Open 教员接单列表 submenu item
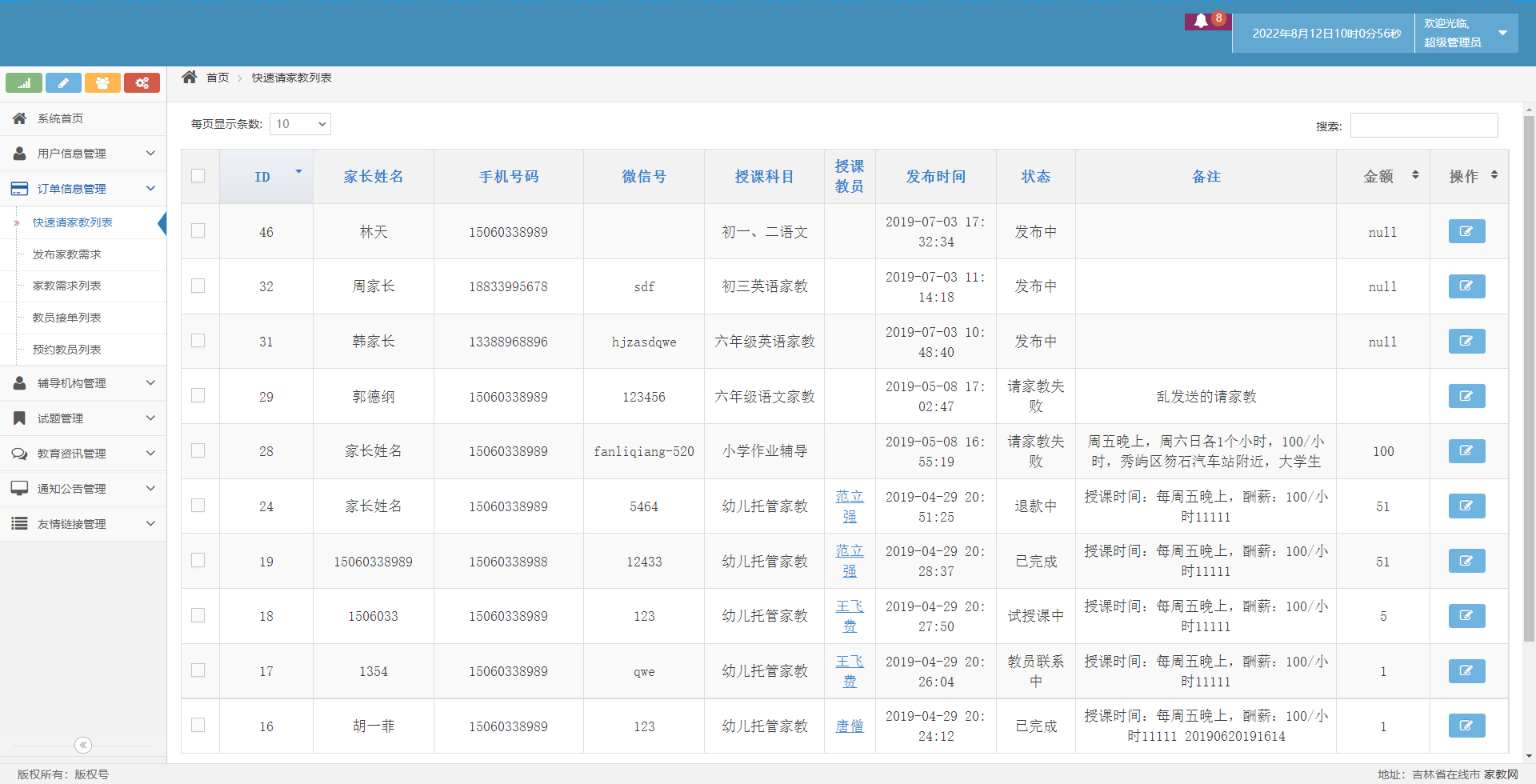Screen dimensions: 1536x784 tap(67, 318)
